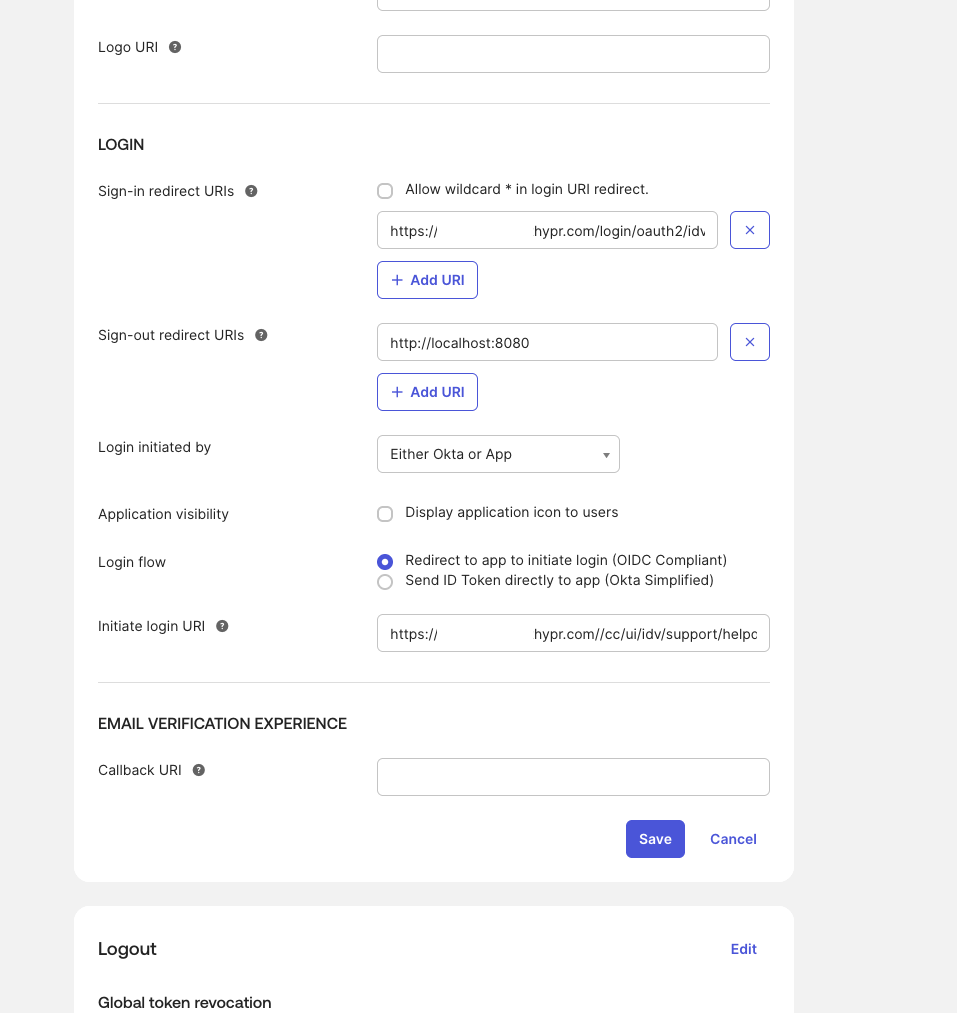The width and height of the screenshot is (957, 1013).
Task: Click the Logo URI input field
Action: [x=573, y=54]
